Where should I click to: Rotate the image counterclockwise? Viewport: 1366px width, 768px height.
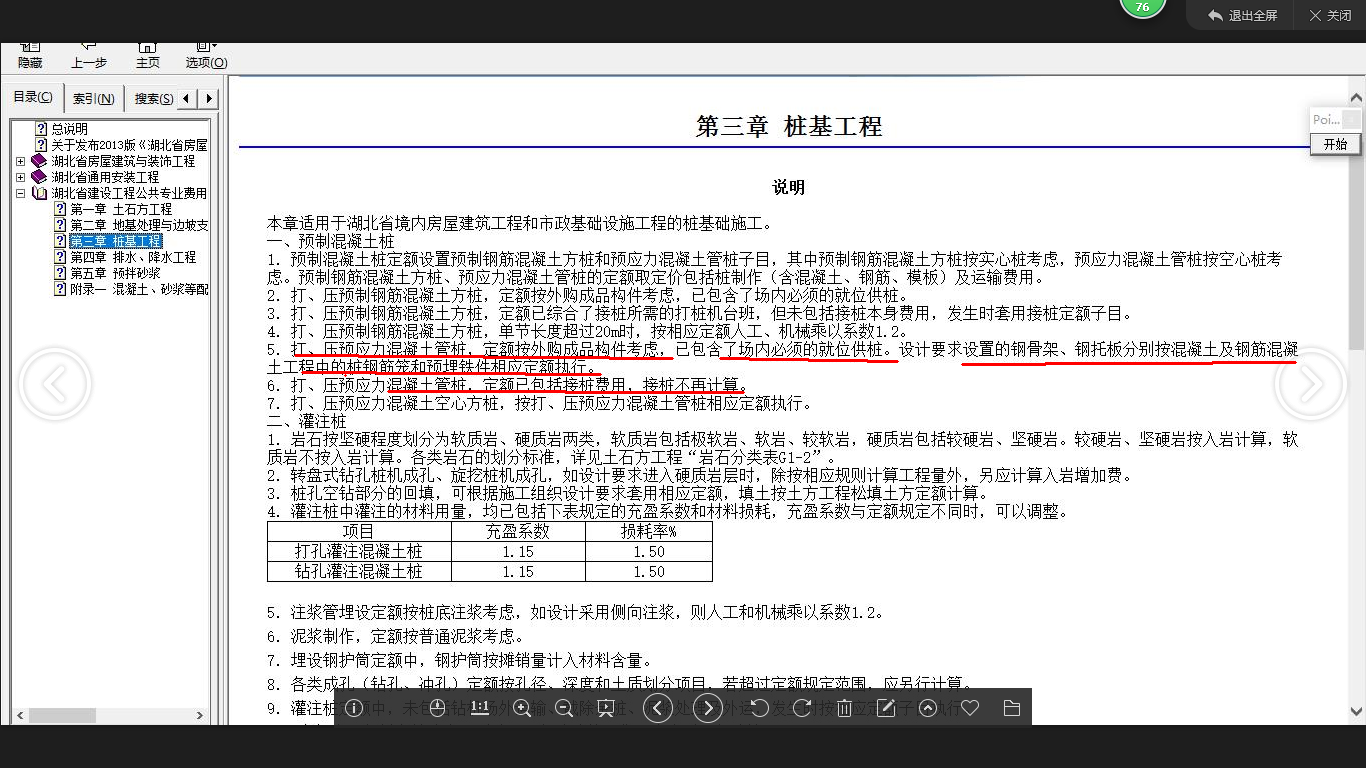[x=760, y=708]
